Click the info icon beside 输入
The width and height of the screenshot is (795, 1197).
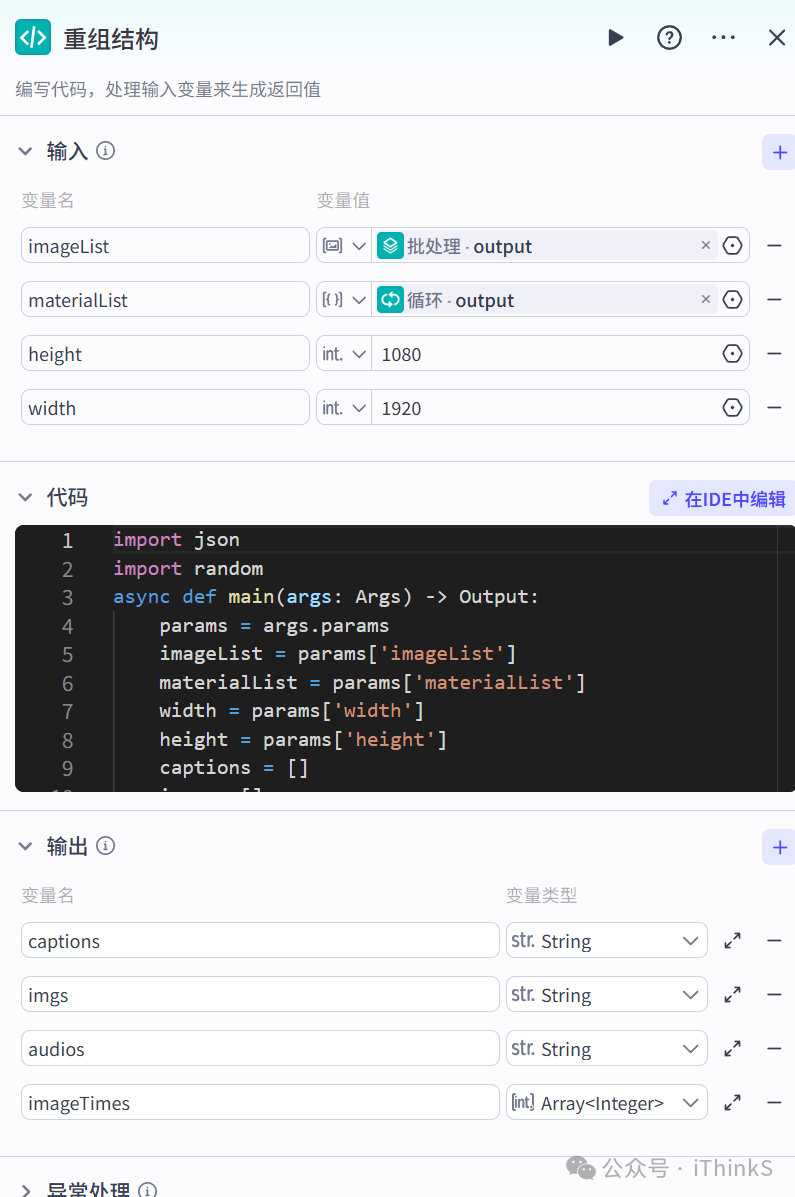pos(105,151)
